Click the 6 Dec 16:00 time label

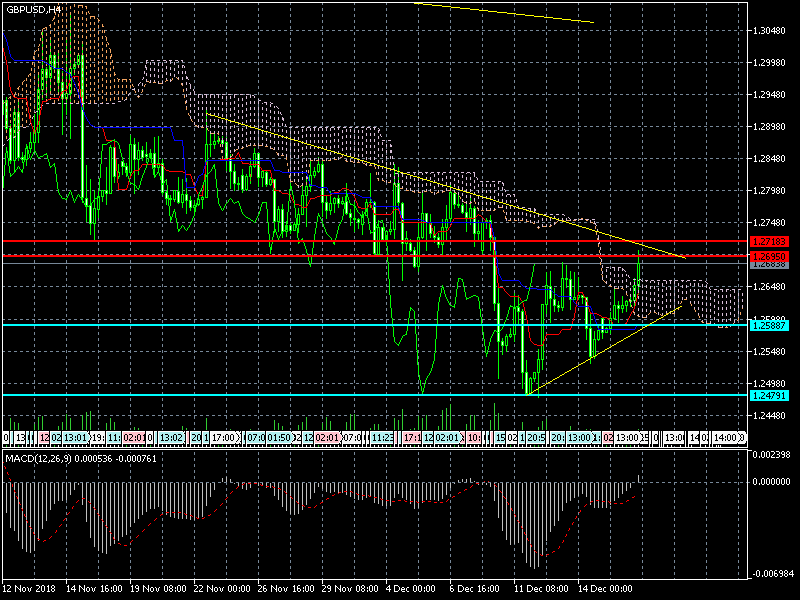pyautogui.click(x=474, y=590)
